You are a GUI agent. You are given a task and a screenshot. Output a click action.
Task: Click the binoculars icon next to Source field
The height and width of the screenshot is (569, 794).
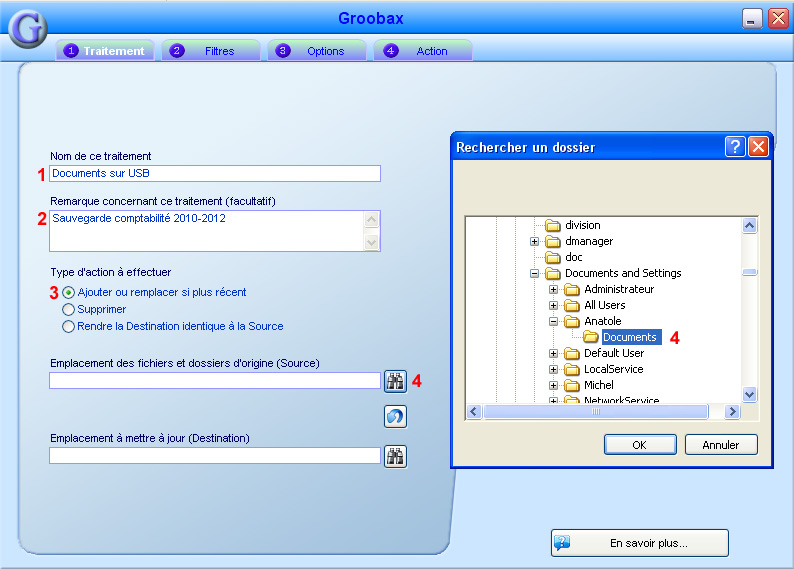click(x=395, y=380)
